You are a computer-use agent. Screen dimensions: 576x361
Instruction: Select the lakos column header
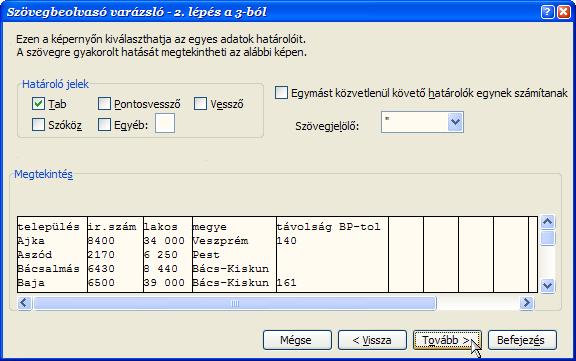coord(161,227)
